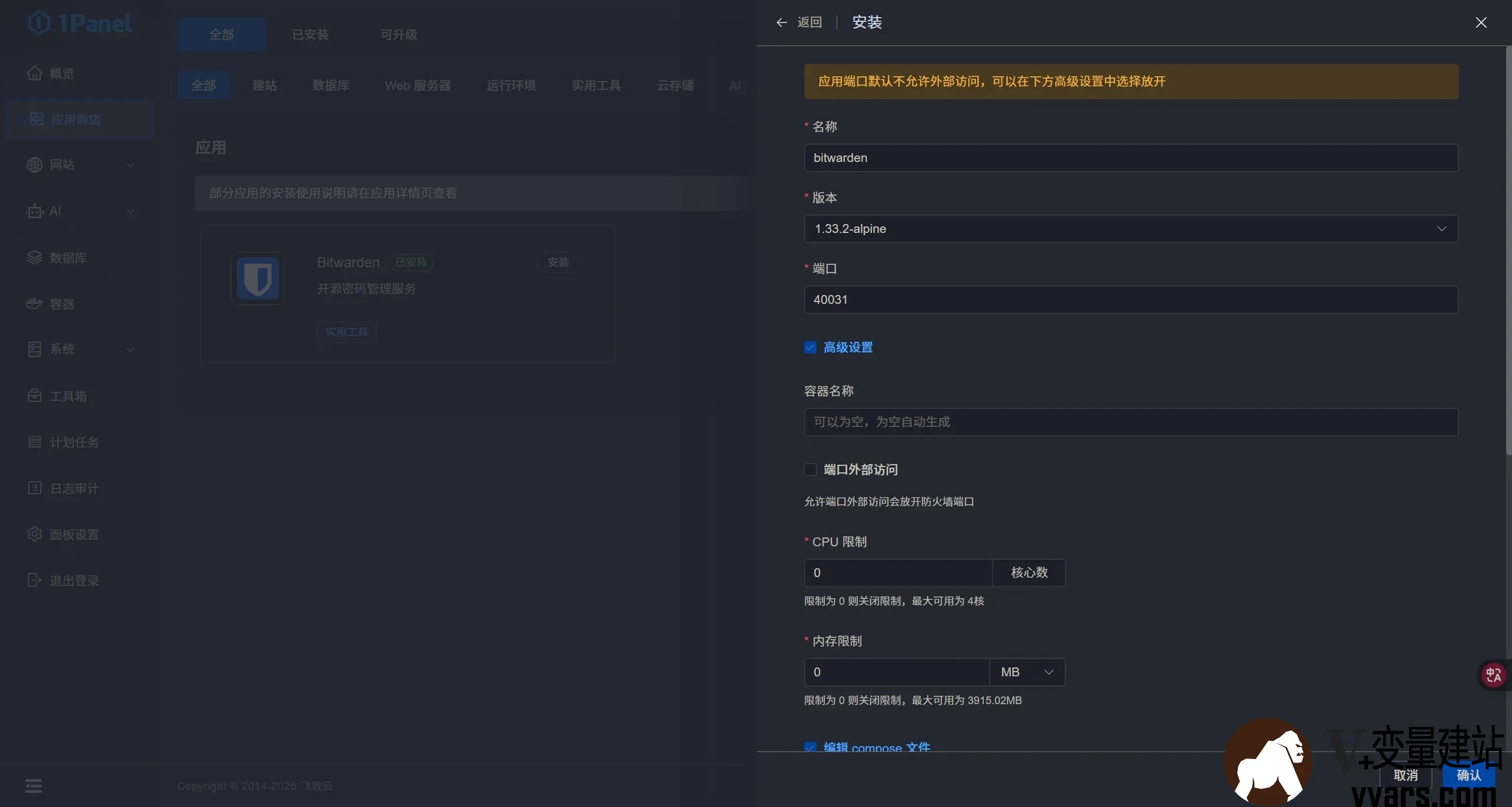Image resolution: width=1512 pixels, height=807 pixels.
Task: Click the 实用工具 tag on Bitwarden card
Action: pyautogui.click(x=346, y=332)
